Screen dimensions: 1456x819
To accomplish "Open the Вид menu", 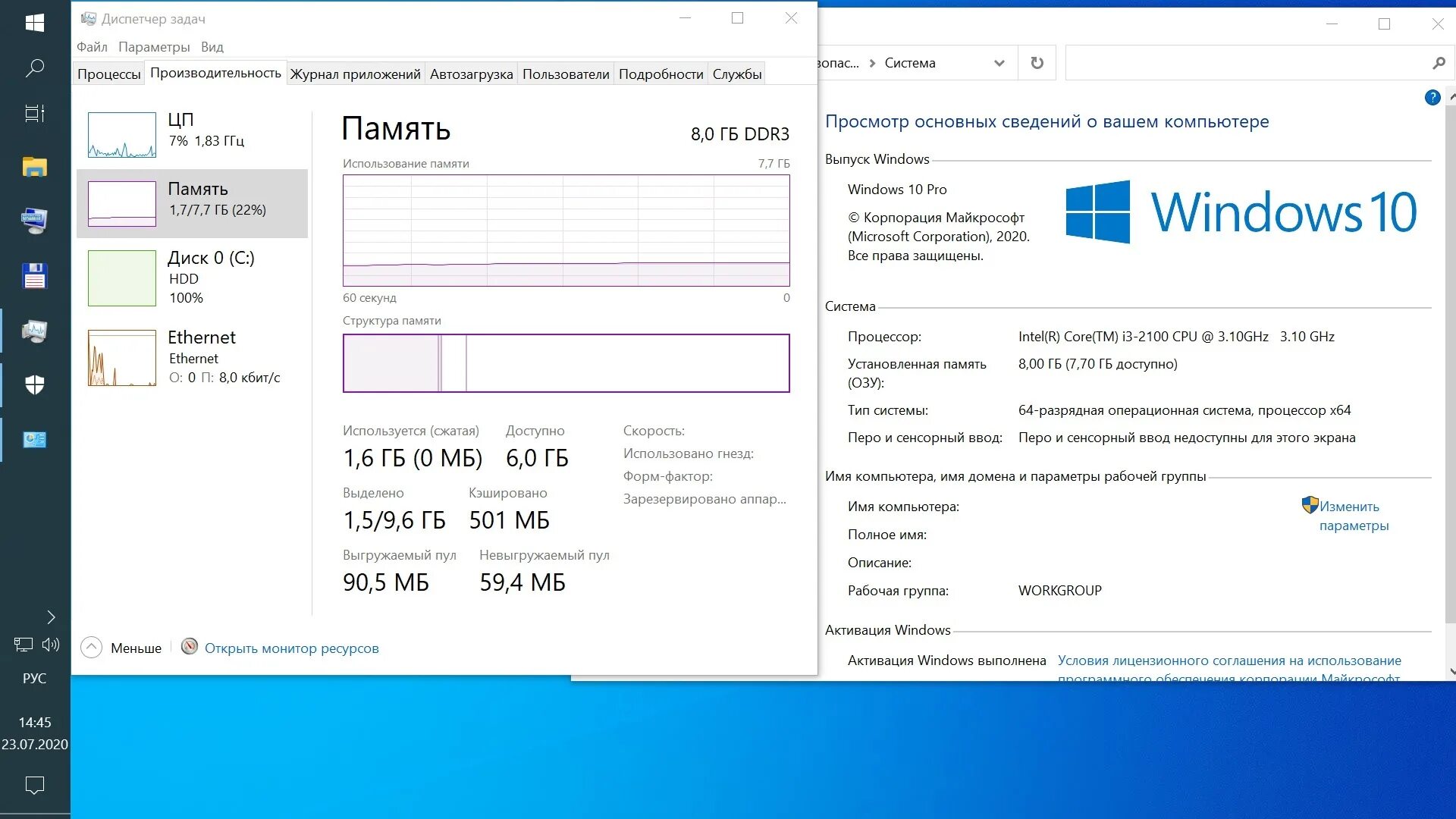I will click(x=212, y=47).
